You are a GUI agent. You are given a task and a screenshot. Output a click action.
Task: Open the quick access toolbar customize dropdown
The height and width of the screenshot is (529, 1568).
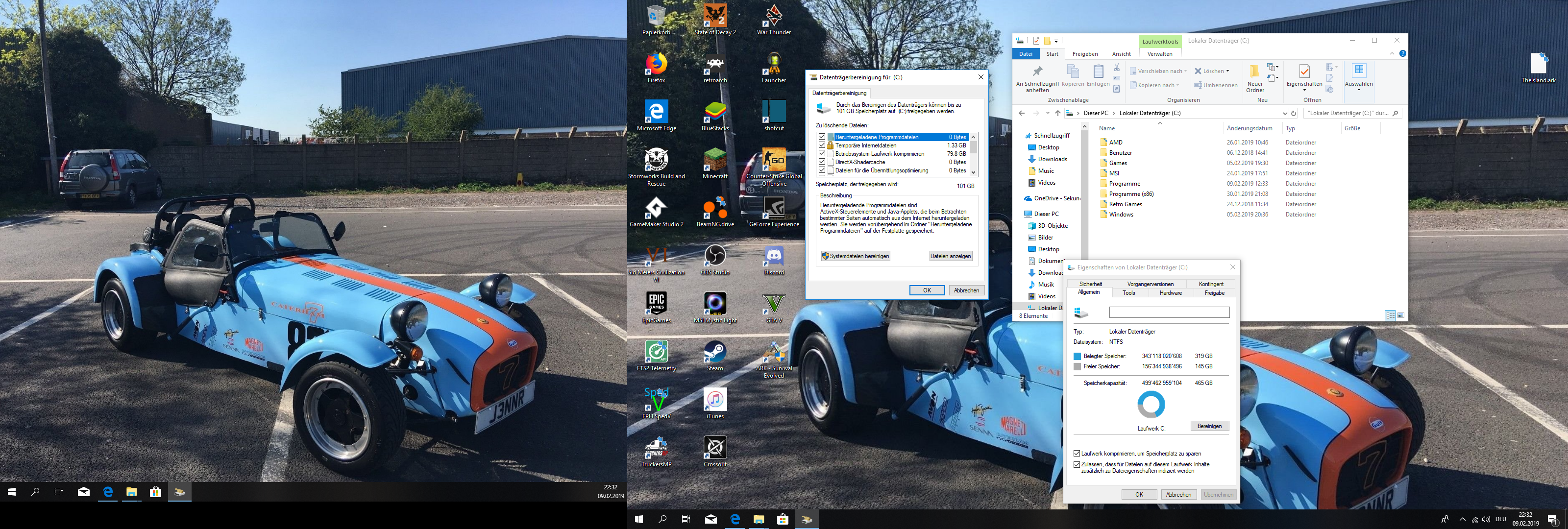click(1057, 41)
